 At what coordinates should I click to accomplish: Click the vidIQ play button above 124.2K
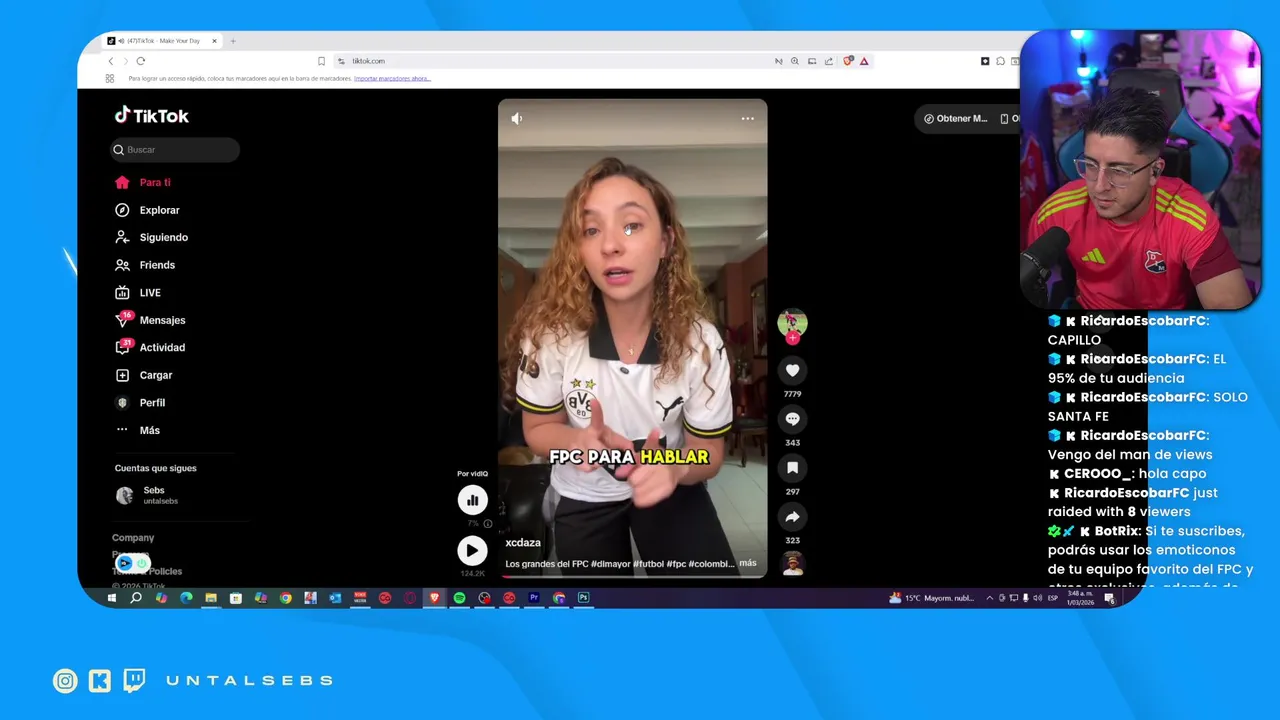[472, 550]
